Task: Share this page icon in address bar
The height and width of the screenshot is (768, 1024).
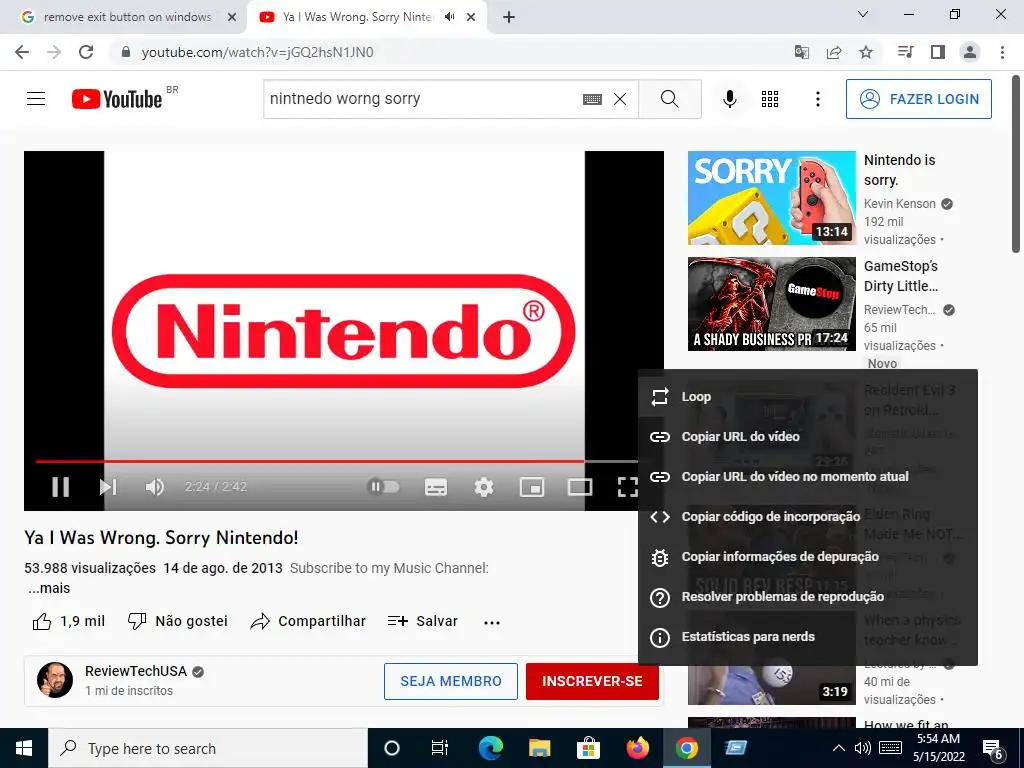Action: 834,52
